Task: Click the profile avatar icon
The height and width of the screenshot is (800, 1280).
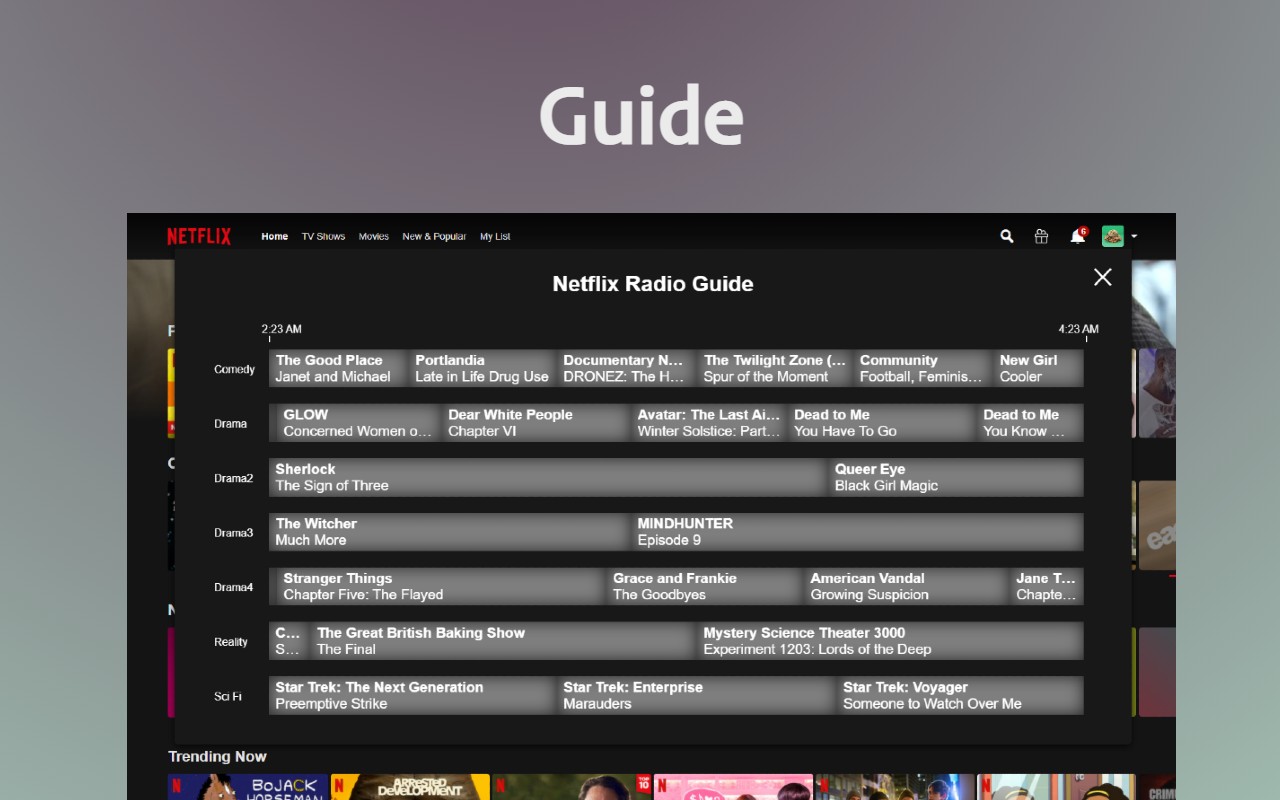Action: 1113,236
